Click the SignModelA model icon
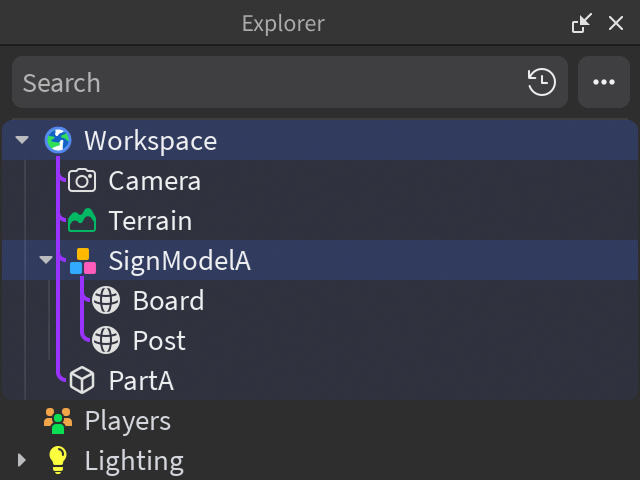The width and height of the screenshot is (640, 480). click(x=83, y=261)
